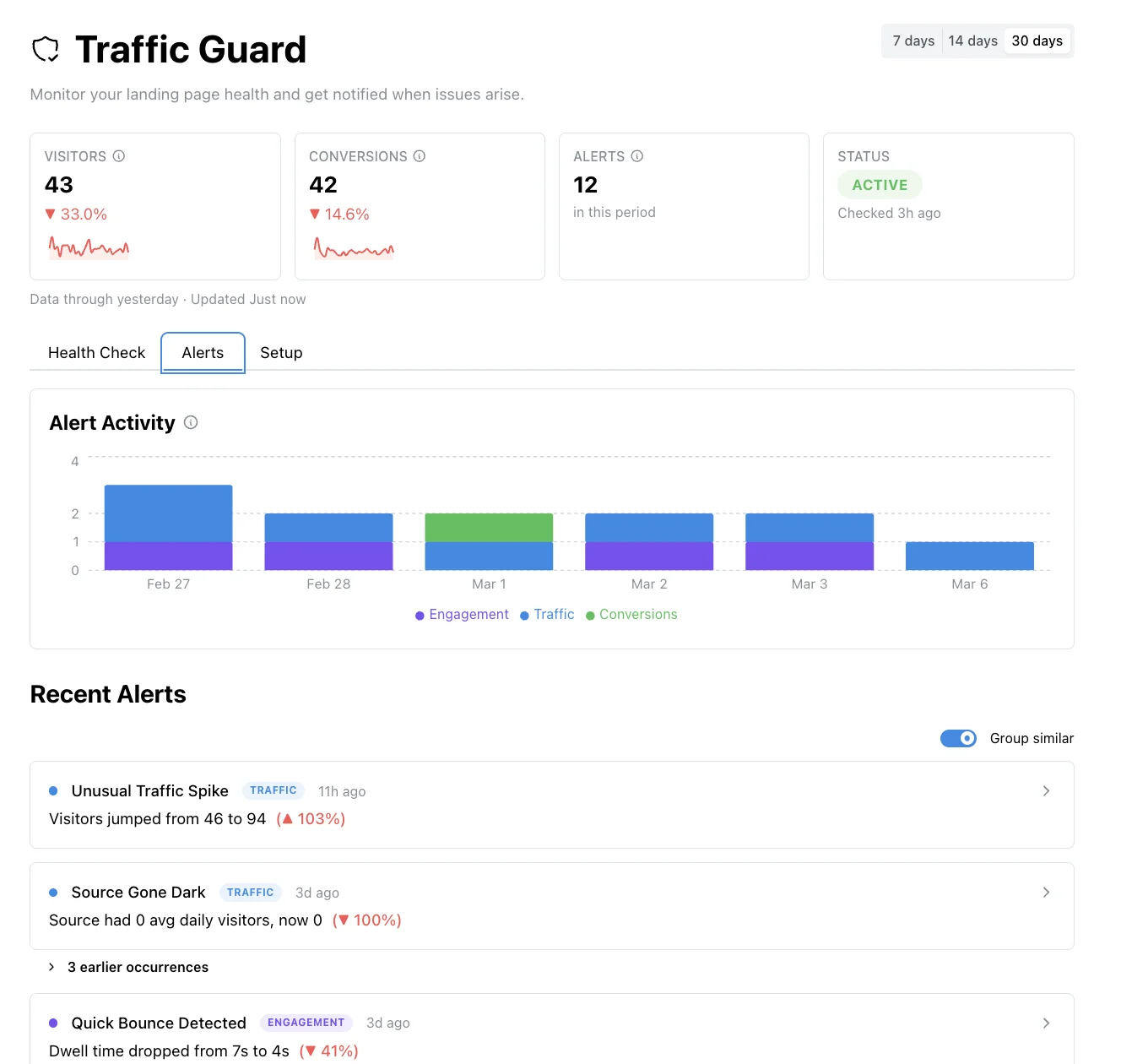Open details for Unusual Traffic Spike alert

pyautogui.click(x=1046, y=790)
